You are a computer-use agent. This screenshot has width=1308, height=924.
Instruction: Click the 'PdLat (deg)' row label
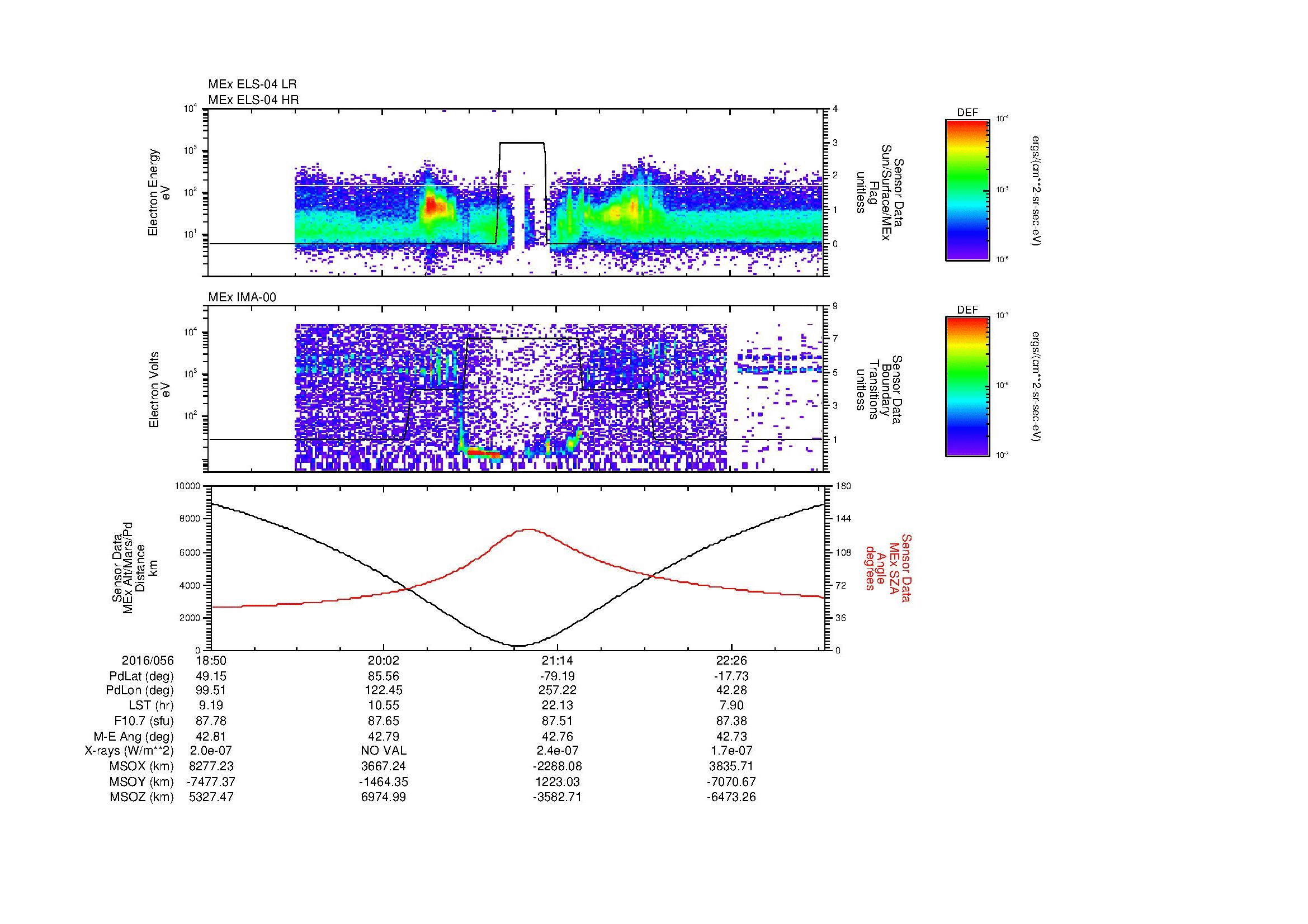click(141, 676)
